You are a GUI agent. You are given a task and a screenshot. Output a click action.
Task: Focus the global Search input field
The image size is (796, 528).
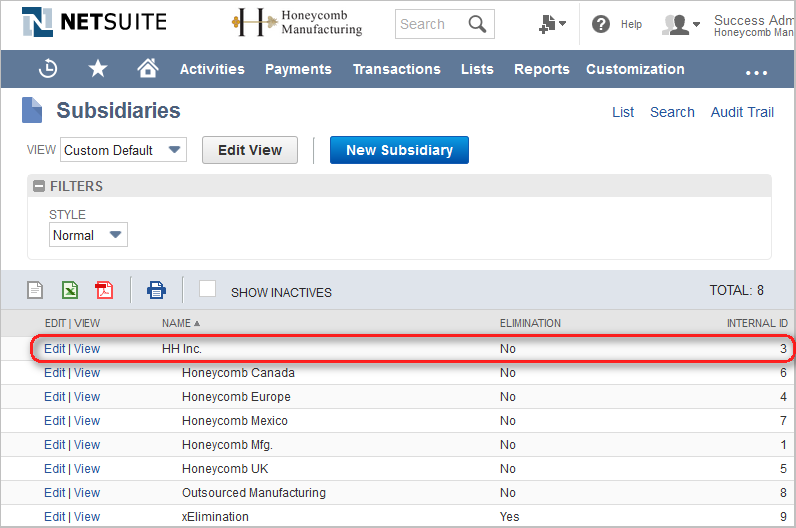[x=432, y=24]
